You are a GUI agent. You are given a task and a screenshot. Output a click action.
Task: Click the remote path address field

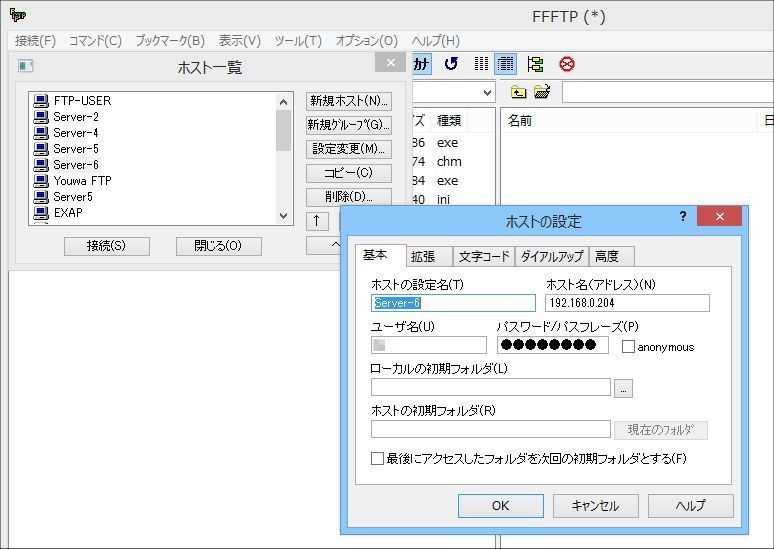coord(667,92)
